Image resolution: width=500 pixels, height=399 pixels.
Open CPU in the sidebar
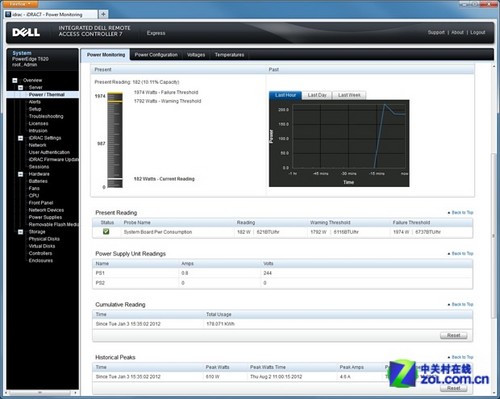click(x=34, y=196)
